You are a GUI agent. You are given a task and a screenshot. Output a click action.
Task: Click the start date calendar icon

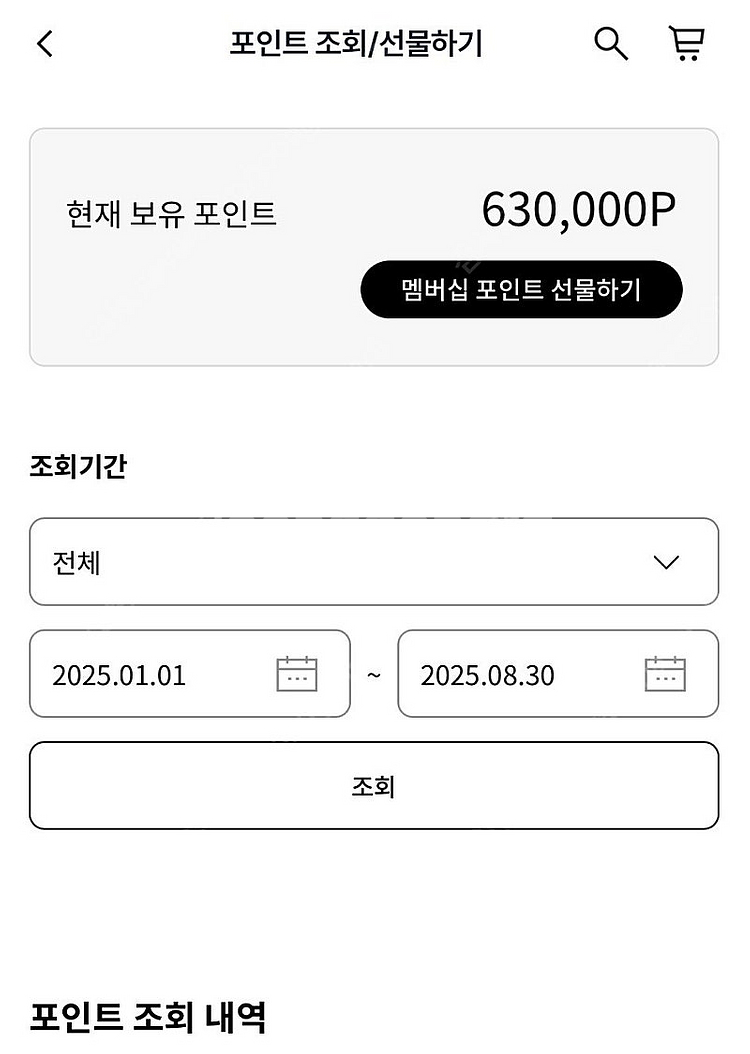pos(296,674)
